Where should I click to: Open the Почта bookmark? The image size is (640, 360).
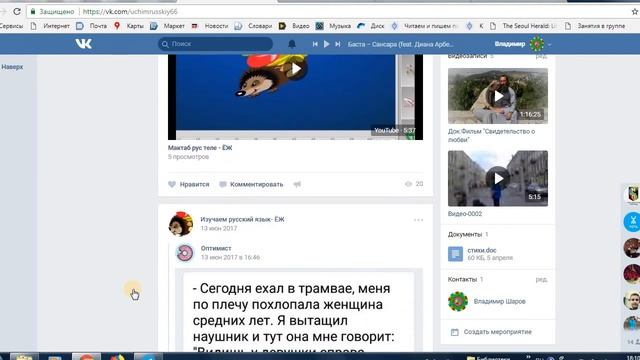pyautogui.click(x=92, y=26)
